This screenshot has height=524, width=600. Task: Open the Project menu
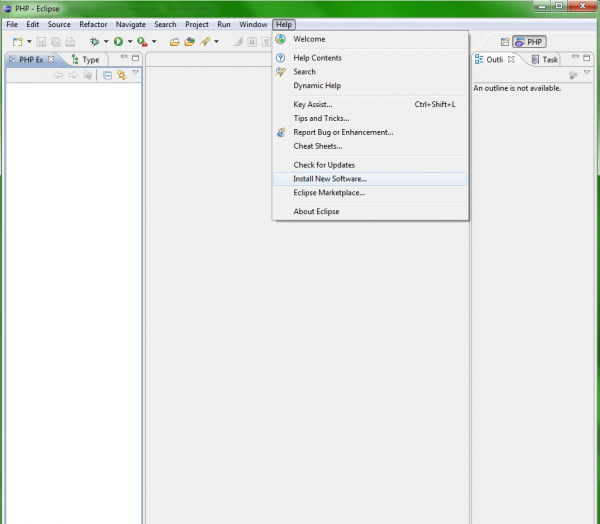tap(197, 24)
